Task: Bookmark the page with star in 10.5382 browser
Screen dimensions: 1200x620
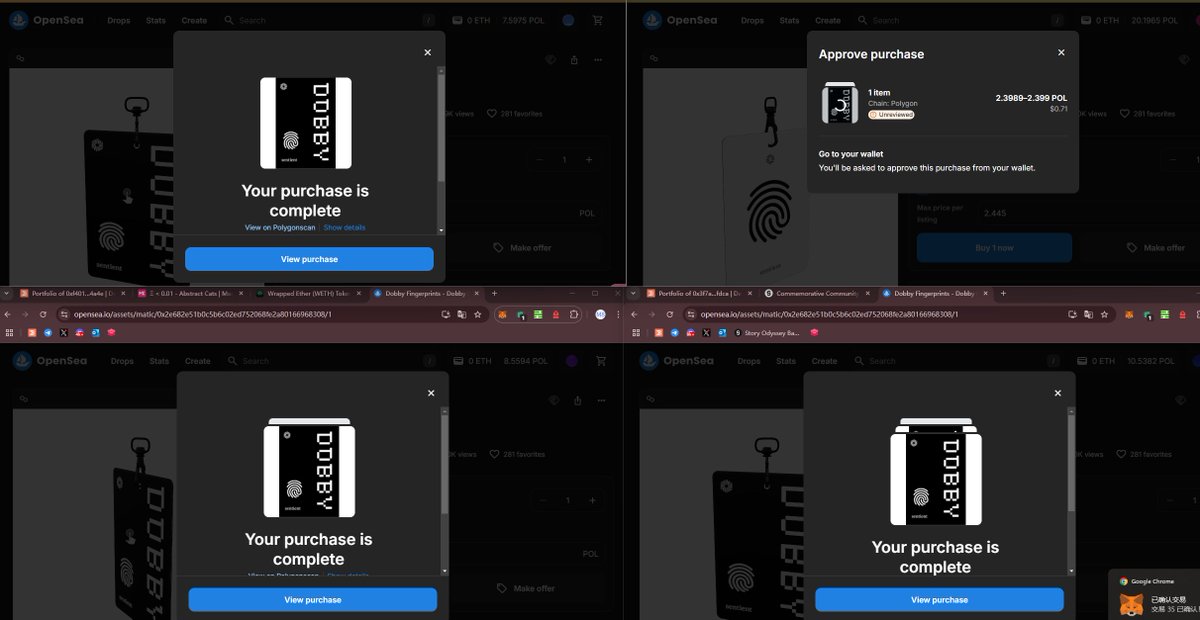Action: 1103,314
